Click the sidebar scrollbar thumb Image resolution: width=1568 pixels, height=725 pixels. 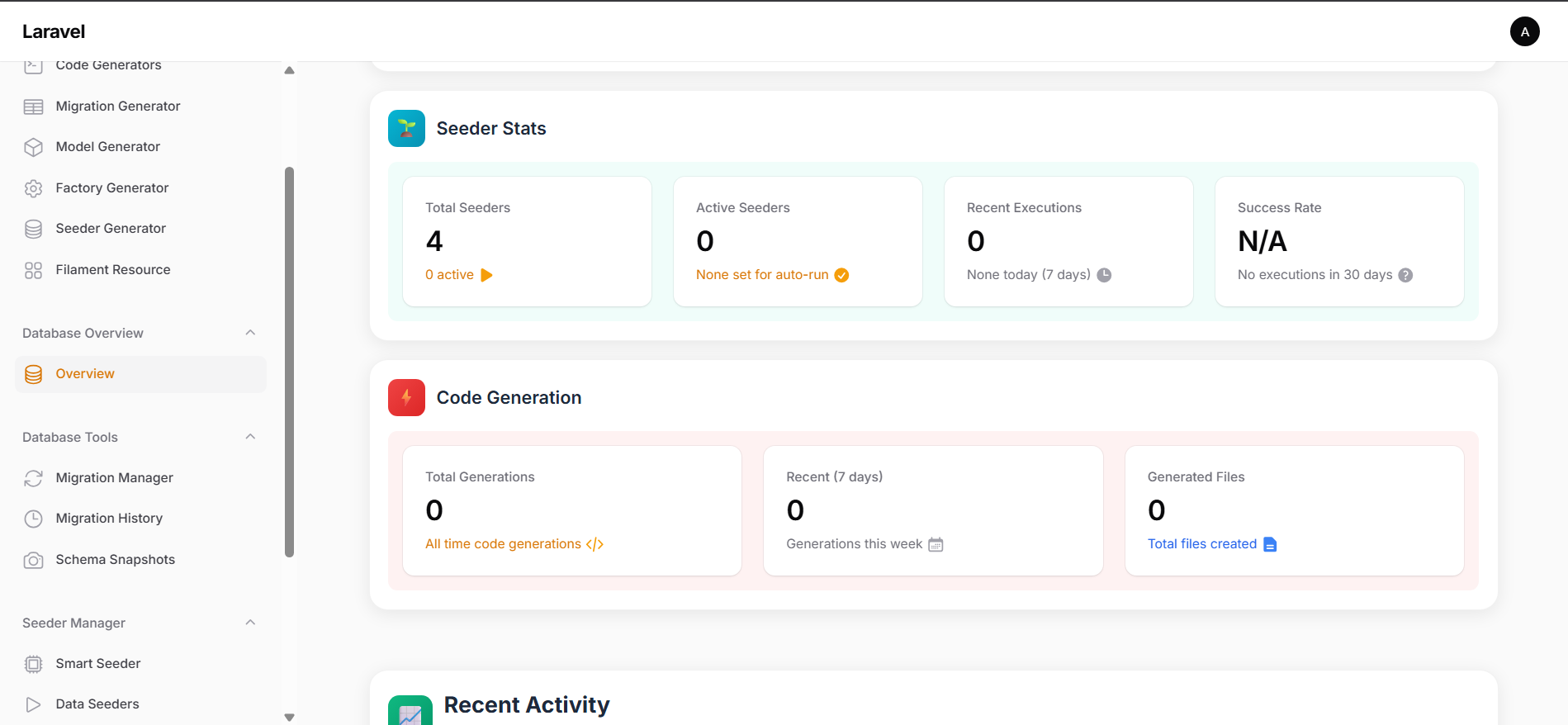tap(289, 362)
